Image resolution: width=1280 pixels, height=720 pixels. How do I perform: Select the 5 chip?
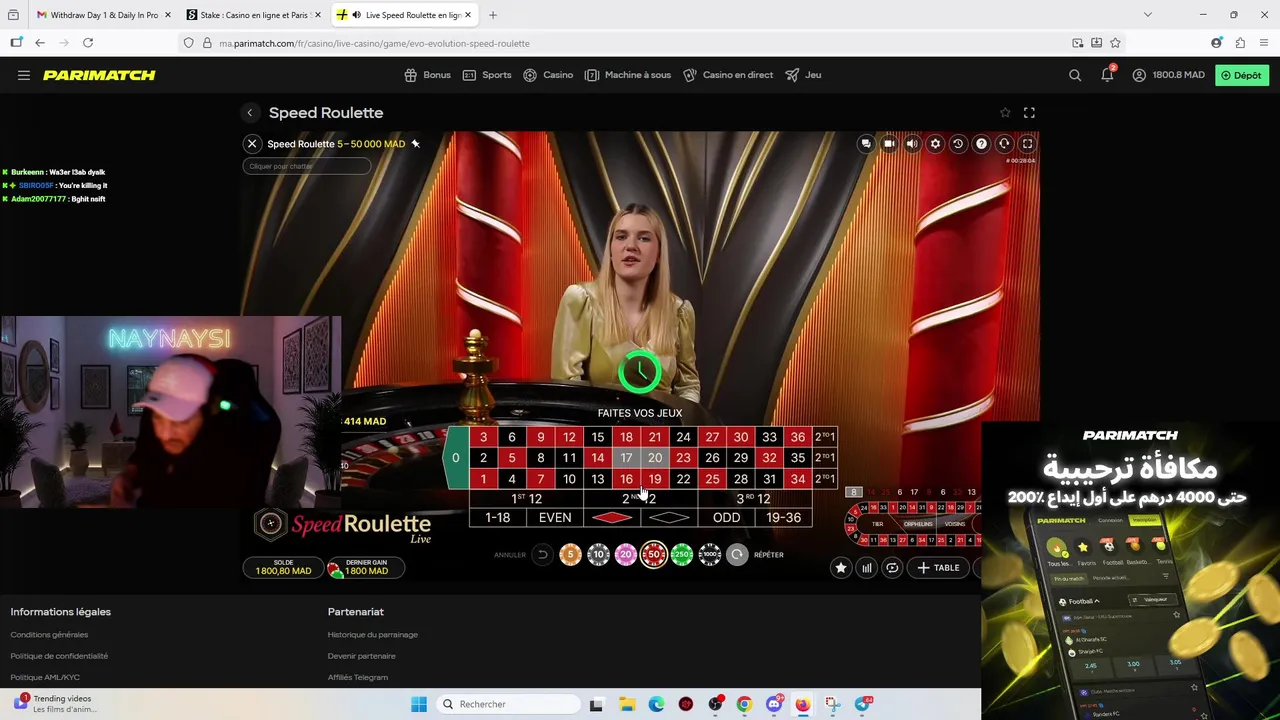point(570,554)
